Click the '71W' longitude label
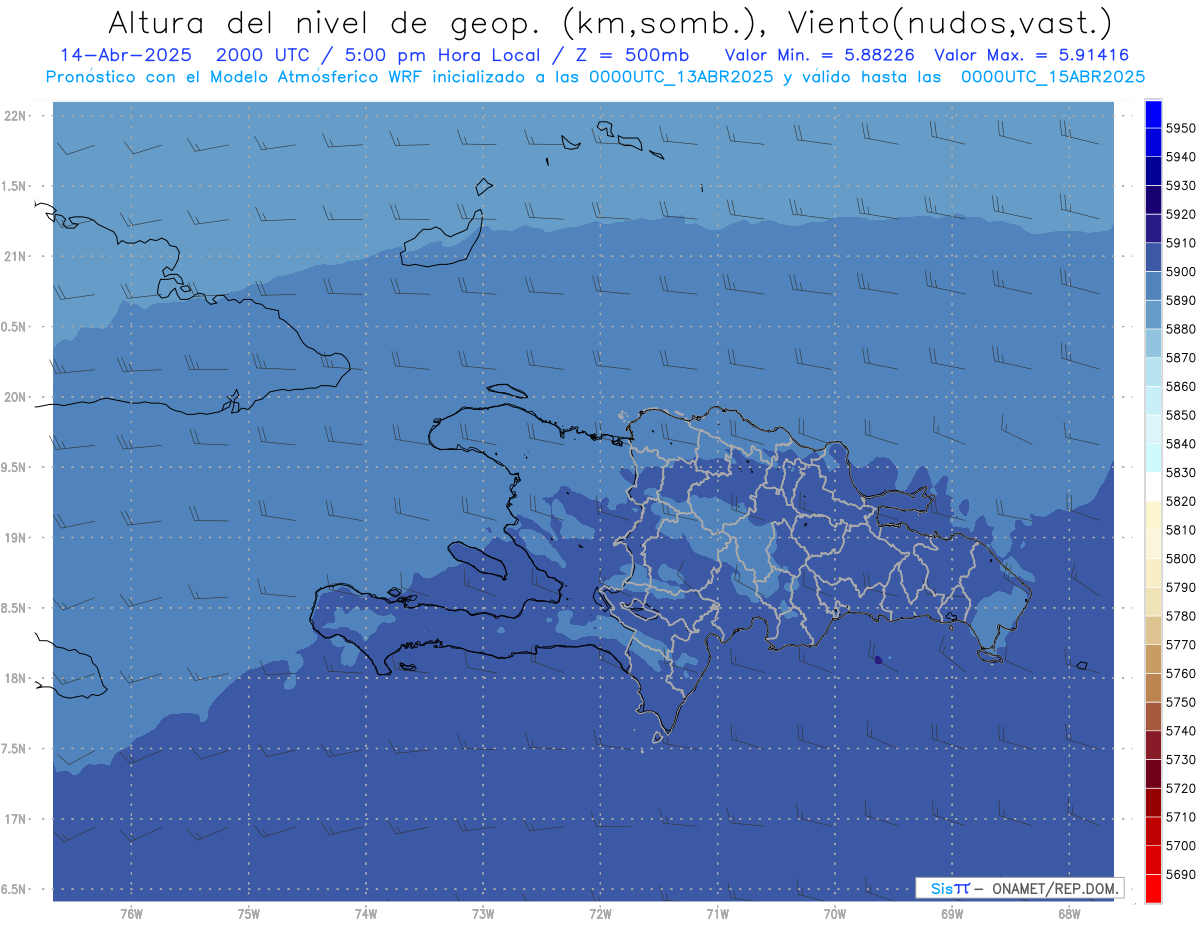The image size is (1200, 927). pyautogui.click(x=717, y=914)
